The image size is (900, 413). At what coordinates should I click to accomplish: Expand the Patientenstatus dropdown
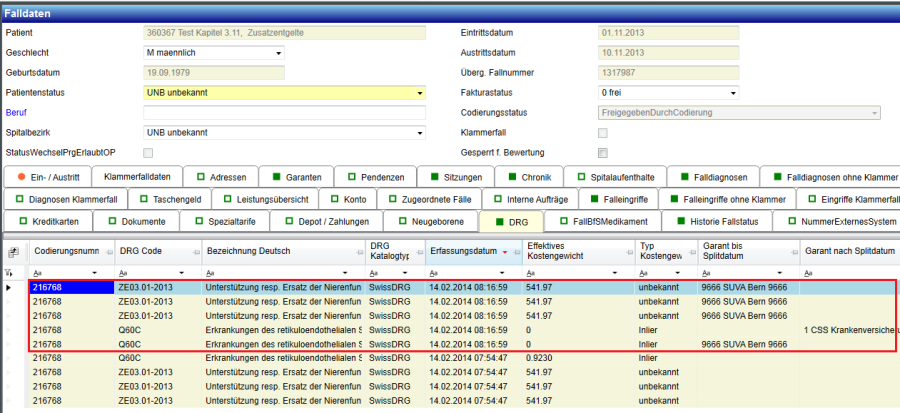(418, 92)
